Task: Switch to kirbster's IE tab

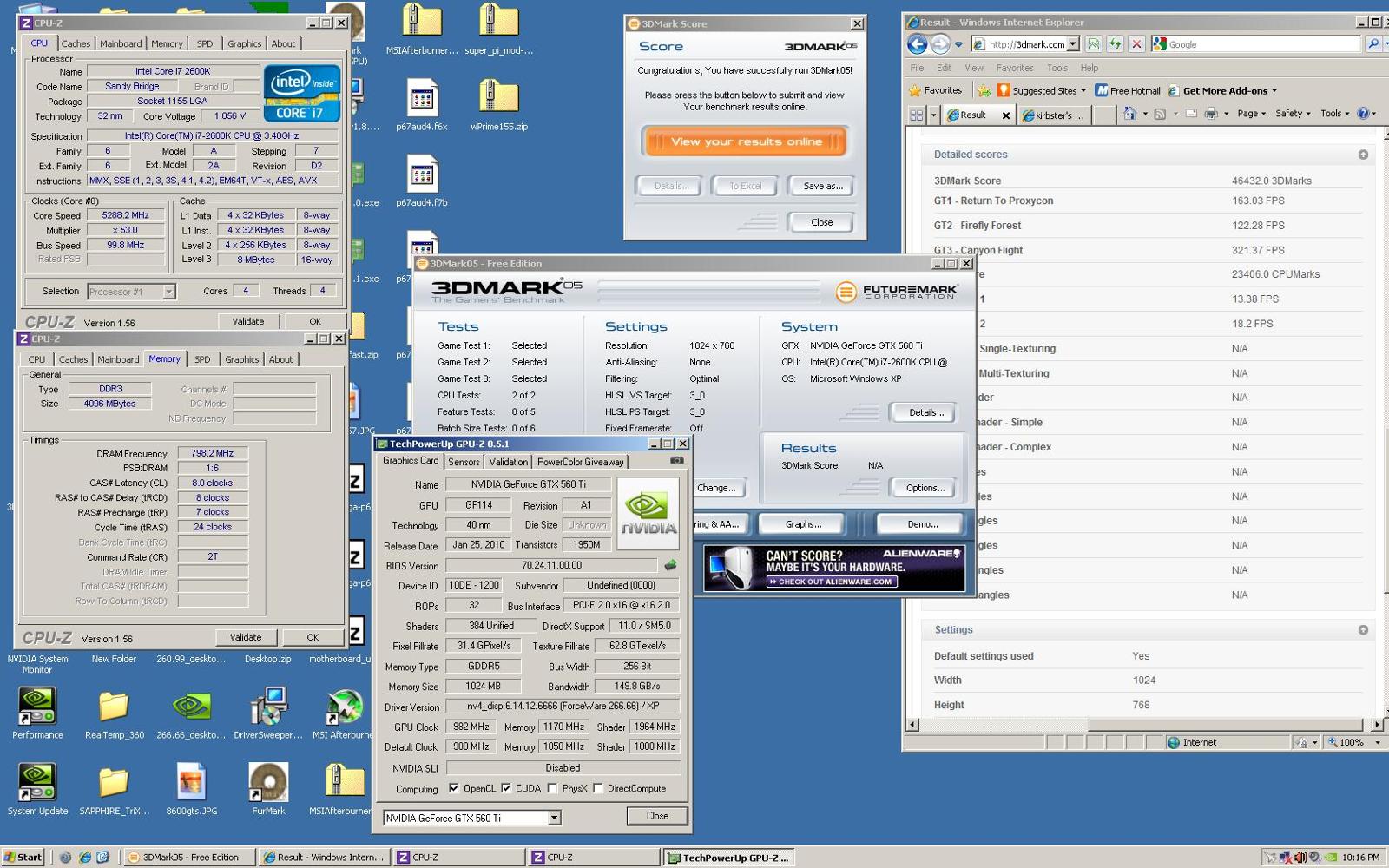Action: click(1053, 115)
